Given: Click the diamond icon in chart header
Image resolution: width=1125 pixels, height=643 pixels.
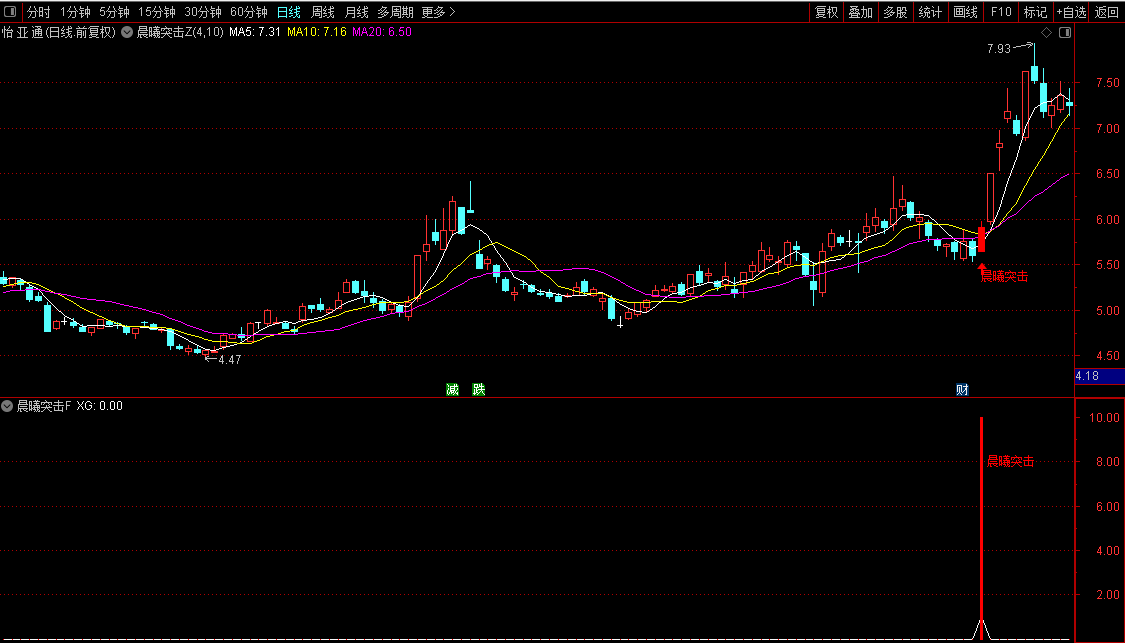Looking at the screenshot, I should 1046,32.
